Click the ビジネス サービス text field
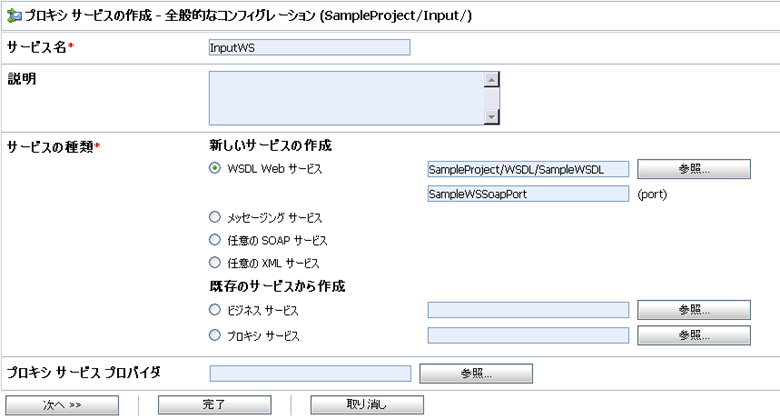780x419 pixels. pyautogui.click(x=528, y=310)
